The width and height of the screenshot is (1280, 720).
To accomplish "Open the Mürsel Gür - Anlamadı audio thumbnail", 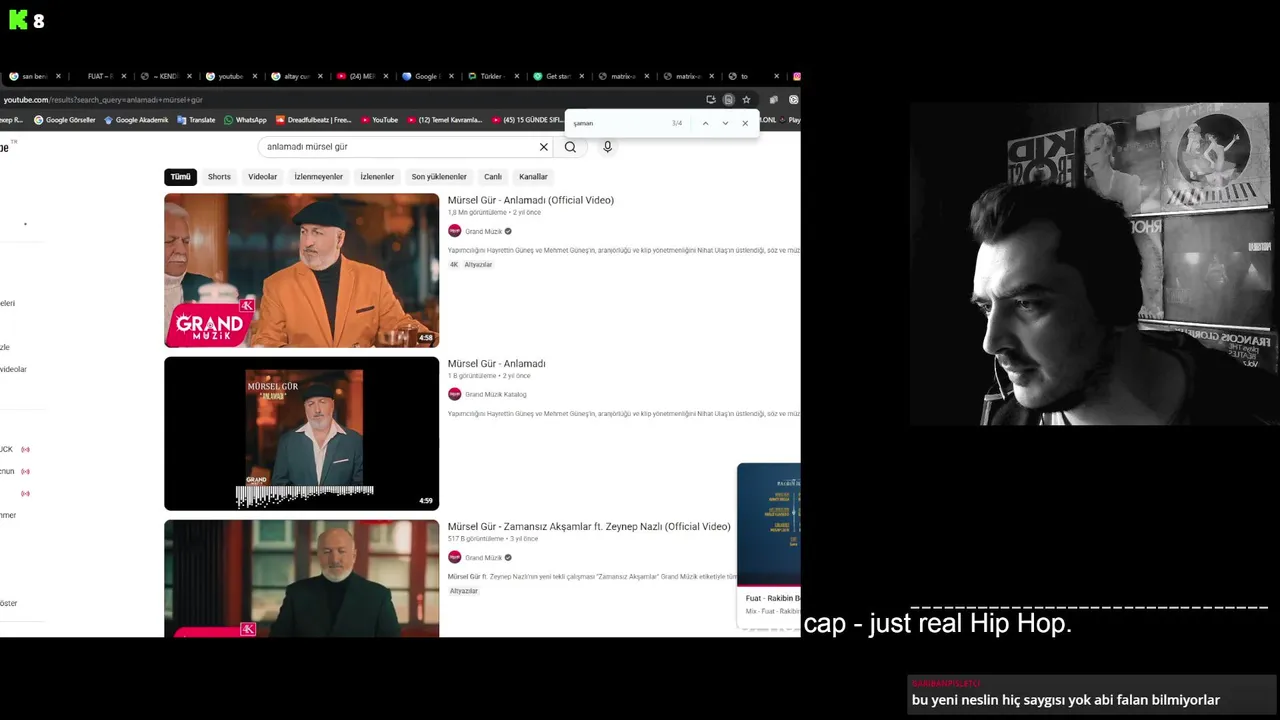I will (301, 433).
